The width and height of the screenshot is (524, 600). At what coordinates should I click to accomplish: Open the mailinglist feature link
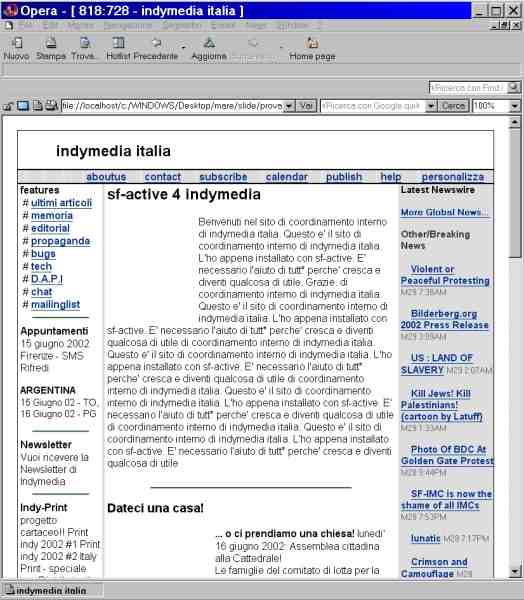click(56, 305)
